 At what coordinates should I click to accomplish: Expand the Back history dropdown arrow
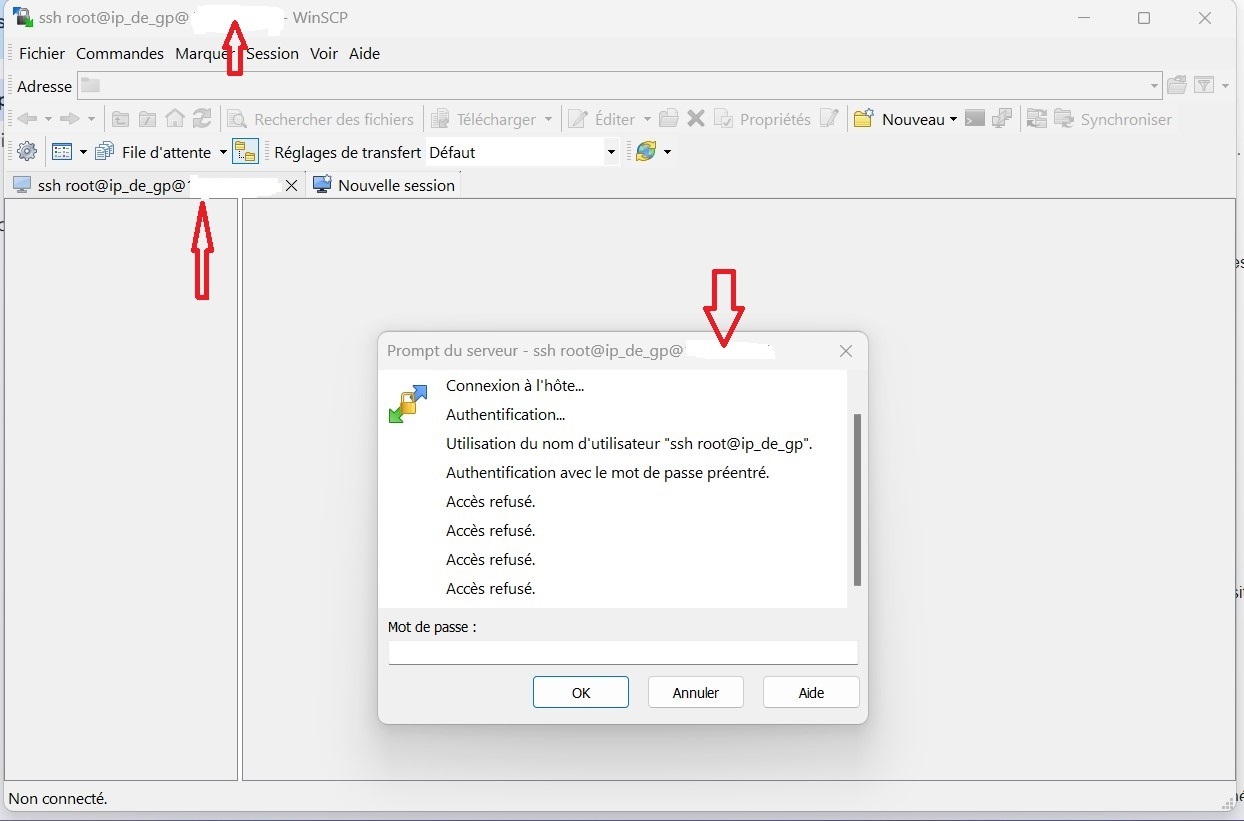(x=48, y=119)
